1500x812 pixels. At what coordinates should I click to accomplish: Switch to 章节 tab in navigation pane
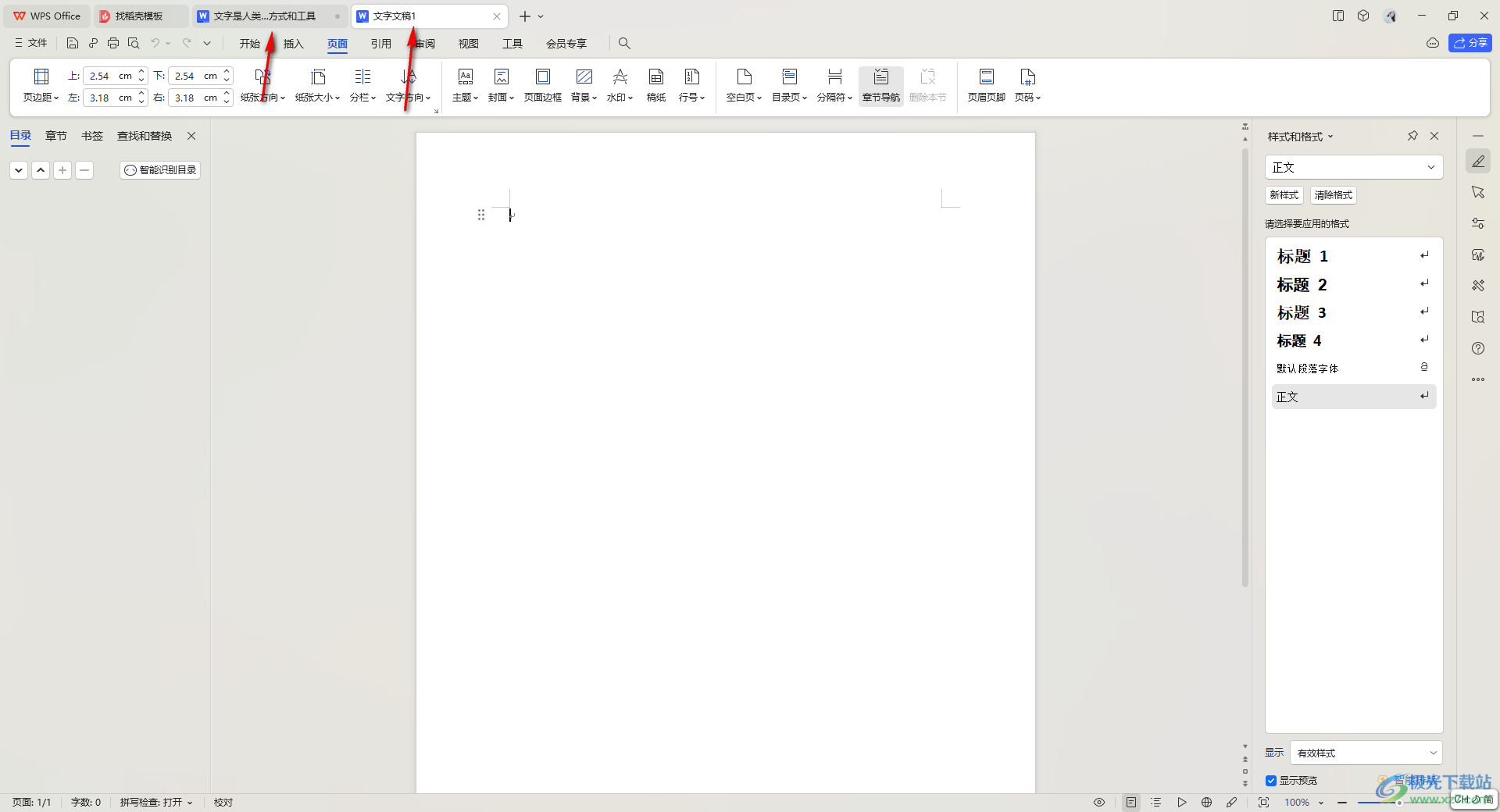tap(56, 136)
